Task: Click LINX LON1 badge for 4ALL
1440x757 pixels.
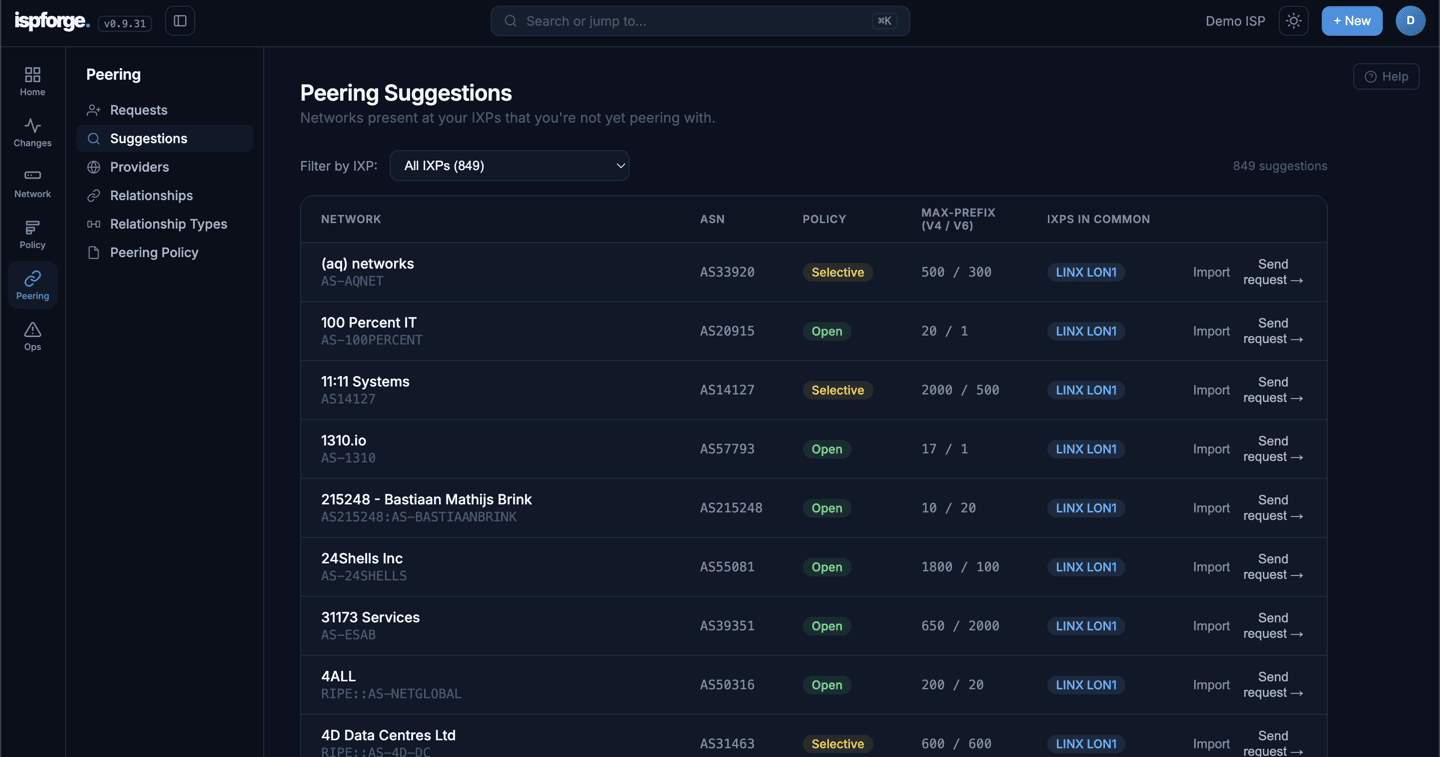Action: (x=1086, y=685)
